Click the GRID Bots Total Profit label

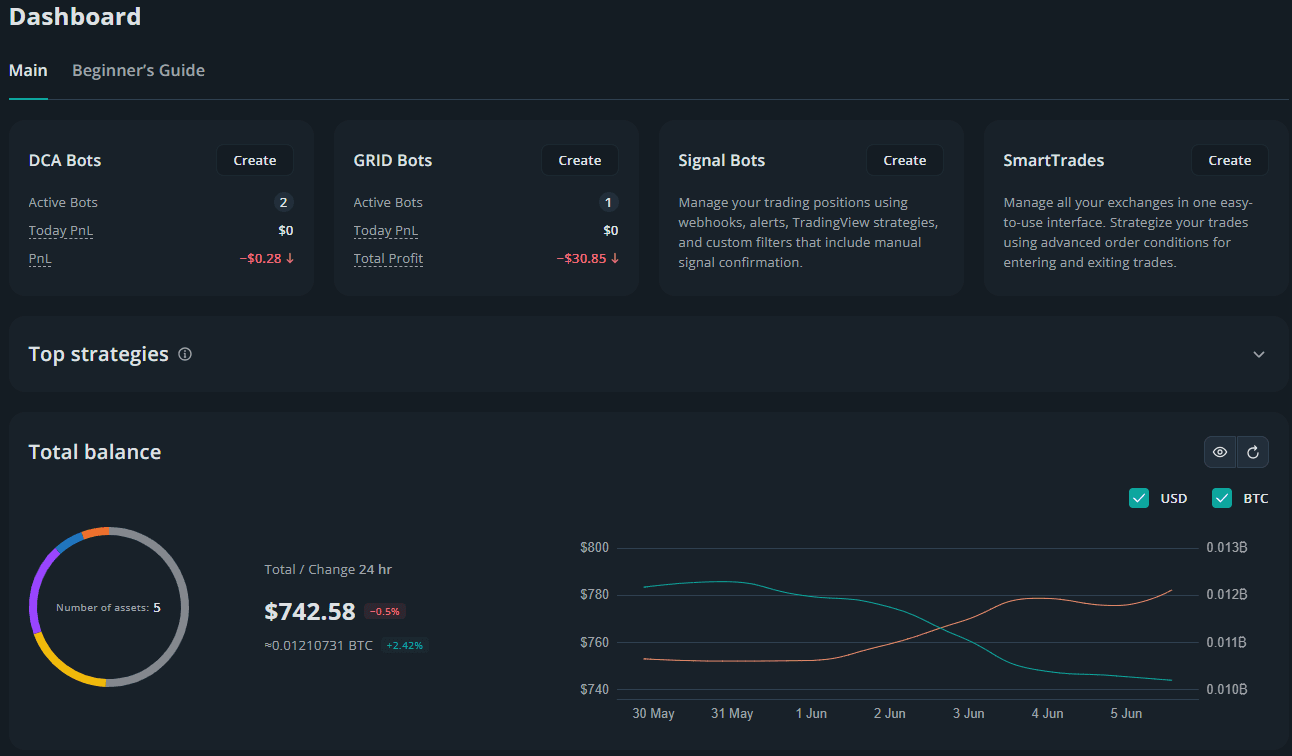tap(388, 259)
